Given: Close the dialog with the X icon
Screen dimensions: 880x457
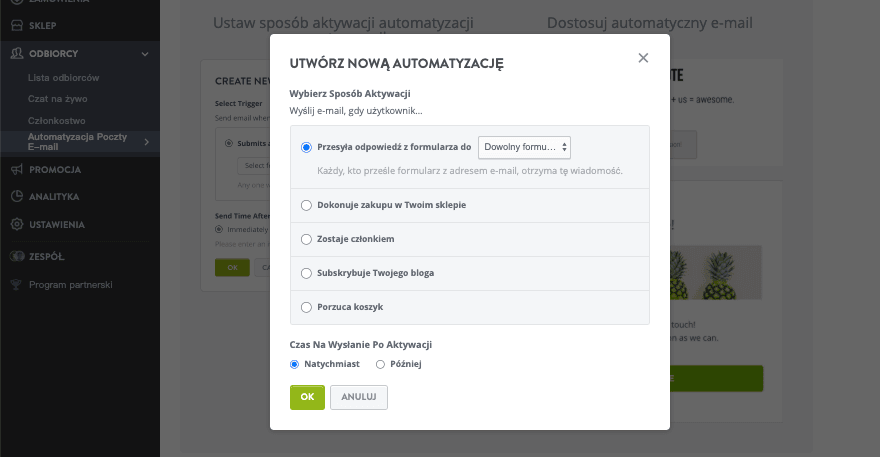Looking at the screenshot, I should tap(643, 58).
